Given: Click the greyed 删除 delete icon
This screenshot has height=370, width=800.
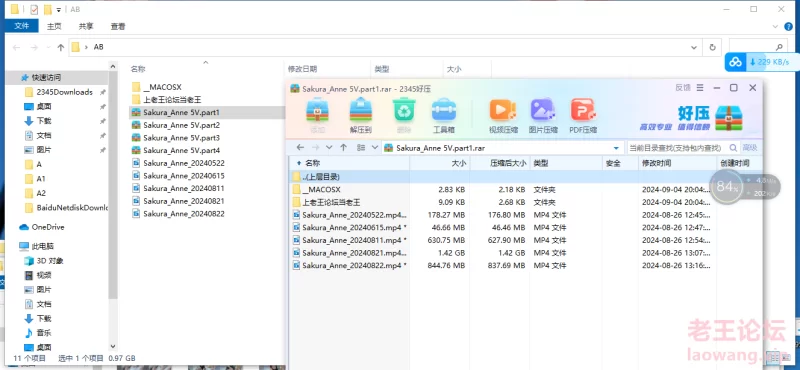Looking at the screenshot, I should (x=404, y=116).
